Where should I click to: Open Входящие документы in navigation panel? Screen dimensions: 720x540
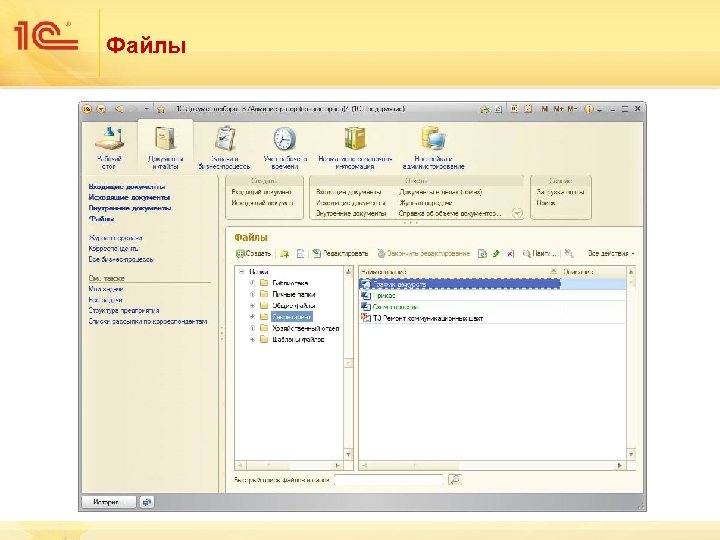pos(127,187)
